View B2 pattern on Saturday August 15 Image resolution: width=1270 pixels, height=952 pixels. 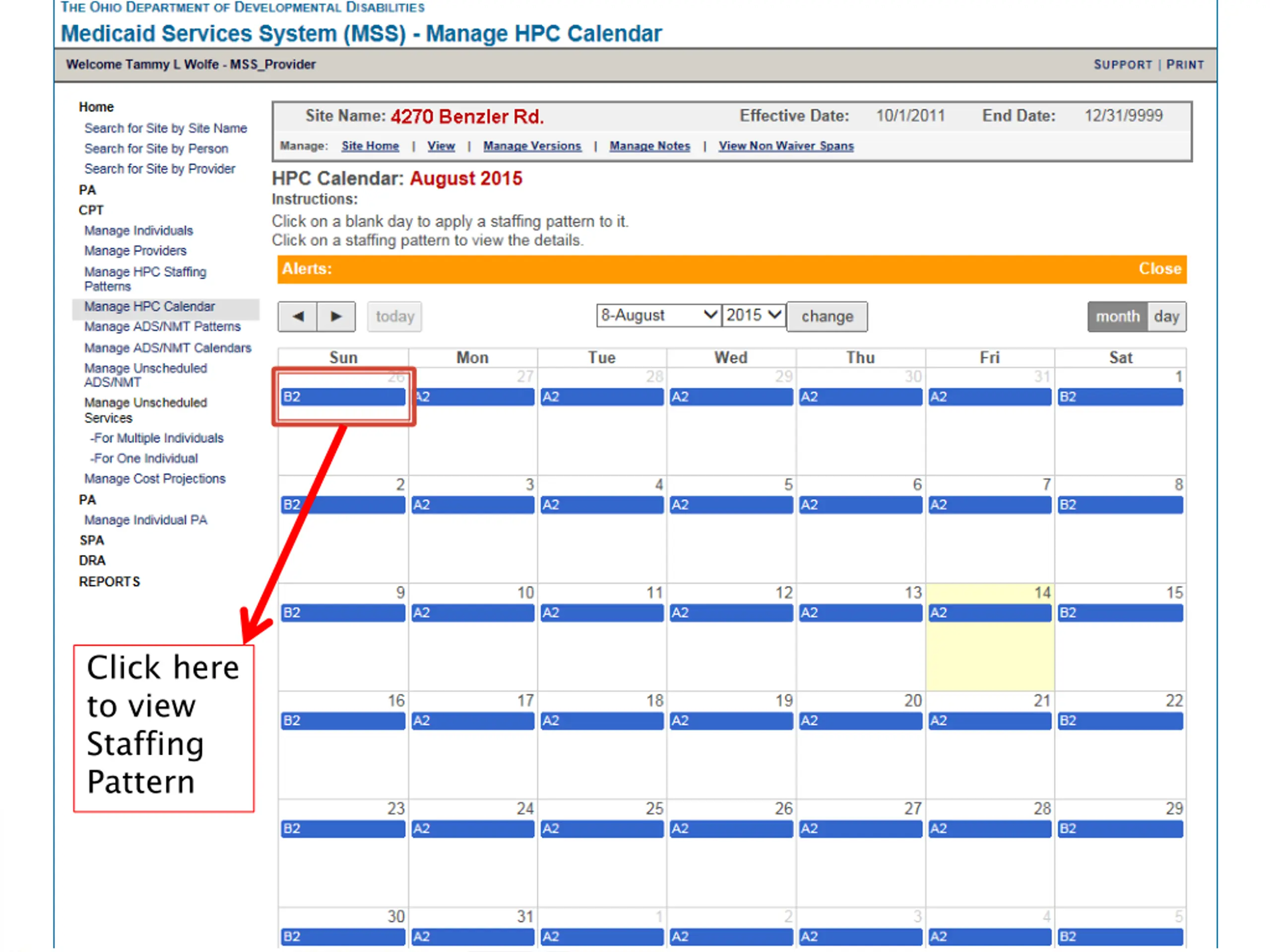[x=1120, y=613]
